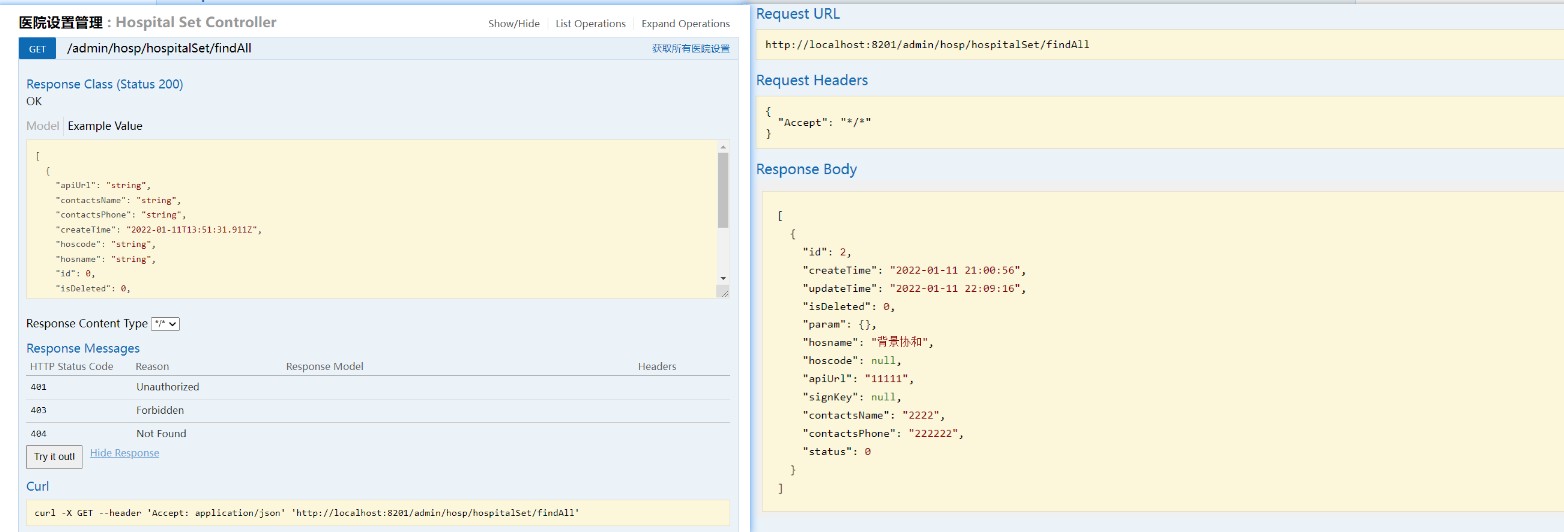
Task: Click the contactsName "2222" response line
Action: (873, 415)
